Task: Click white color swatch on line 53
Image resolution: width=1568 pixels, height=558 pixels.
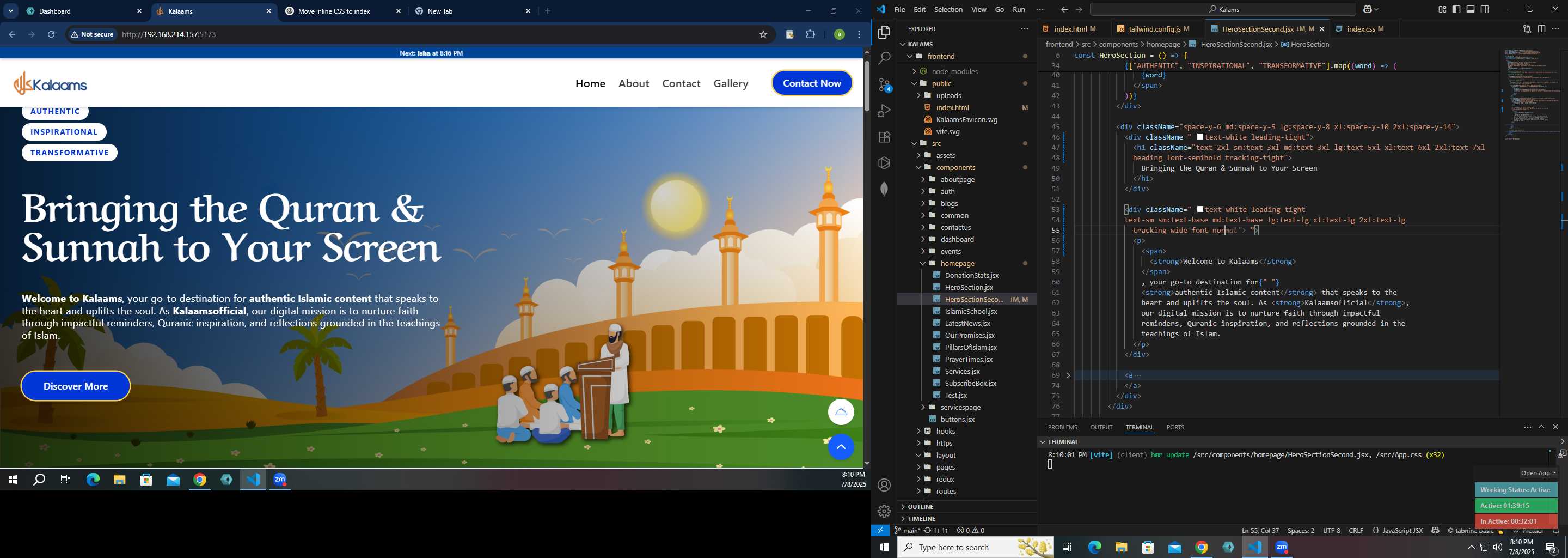Action: tap(1200, 210)
